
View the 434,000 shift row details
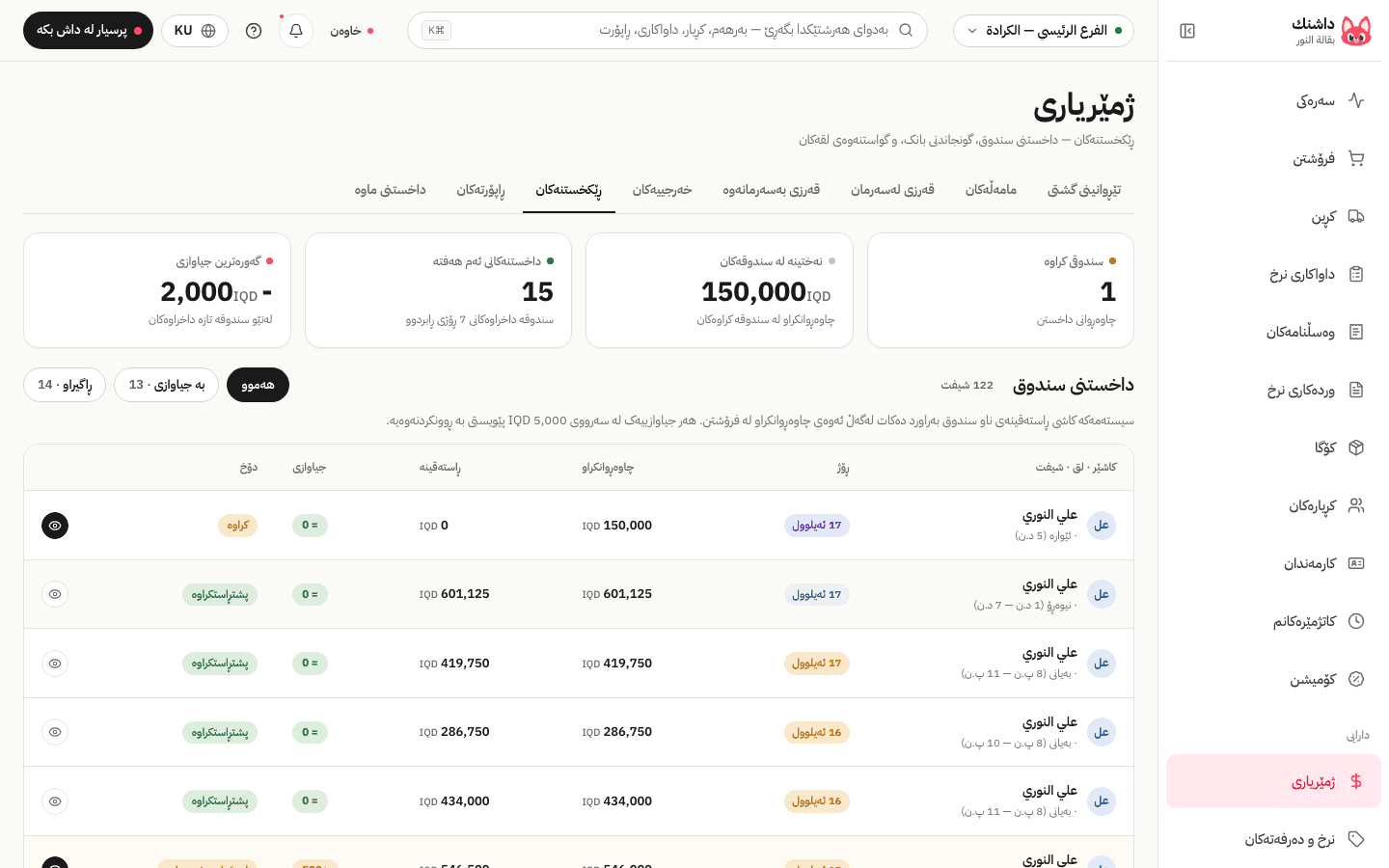pyautogui.click(x=55, y=801)
